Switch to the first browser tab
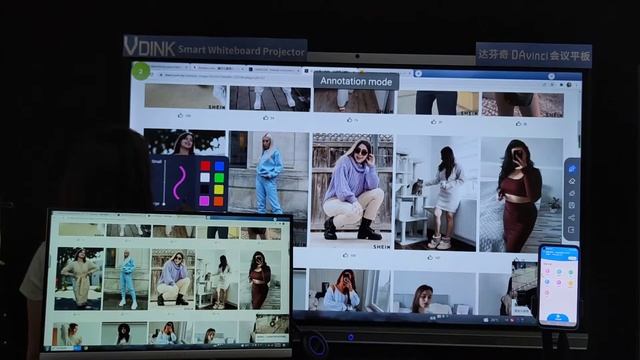 click(169, 67)
